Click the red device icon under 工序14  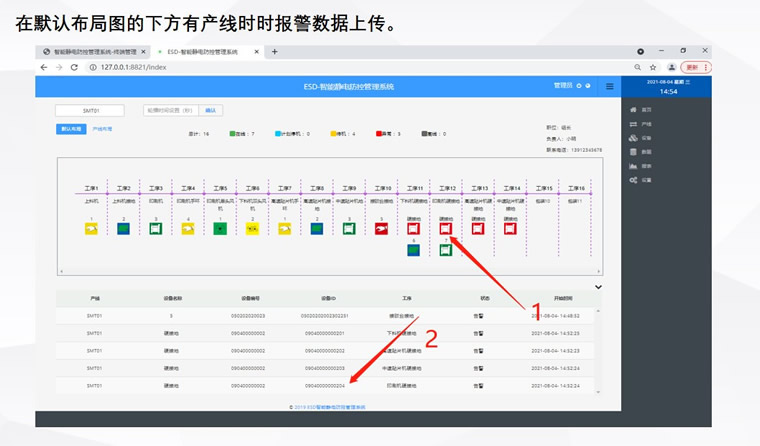coord(510,228)
